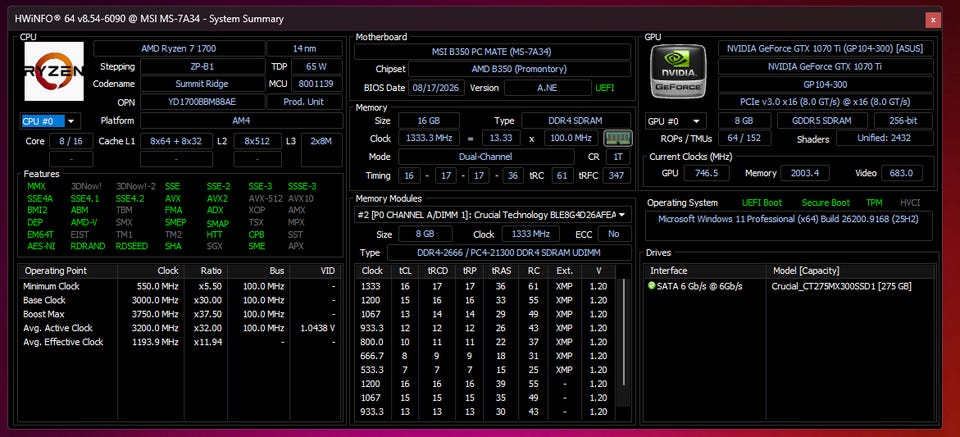Click the green UEFI label beside BIOS version
This screenshot has height=437, width=960.
605,88
